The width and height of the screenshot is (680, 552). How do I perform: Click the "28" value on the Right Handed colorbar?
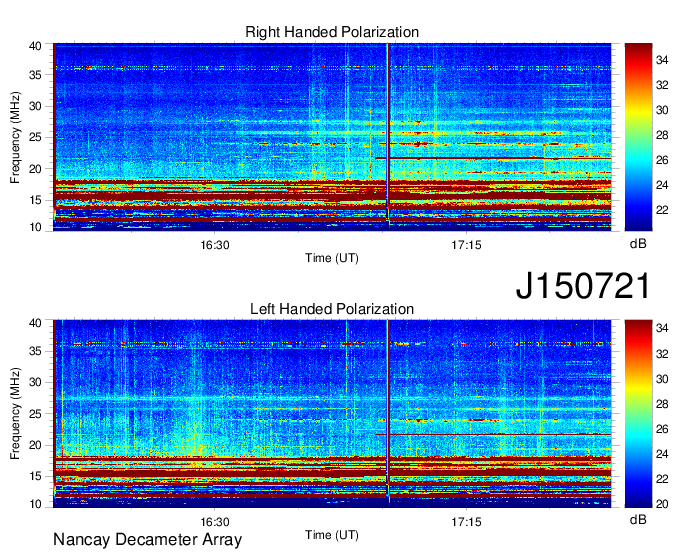[662, 135]
